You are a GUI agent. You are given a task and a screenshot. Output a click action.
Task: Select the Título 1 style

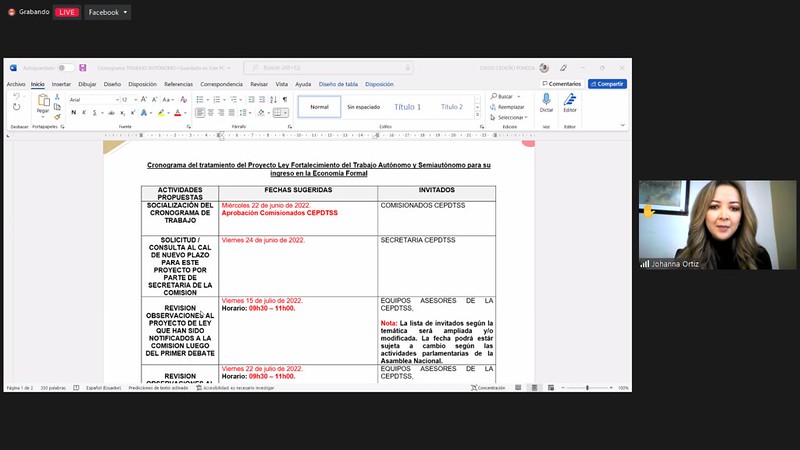tap(408, 107)
